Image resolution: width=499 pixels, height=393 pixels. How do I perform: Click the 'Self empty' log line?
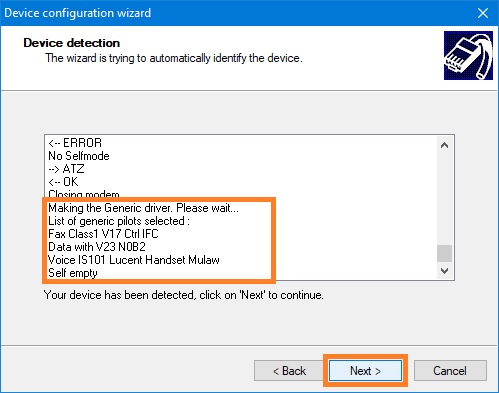pos(73,273)
